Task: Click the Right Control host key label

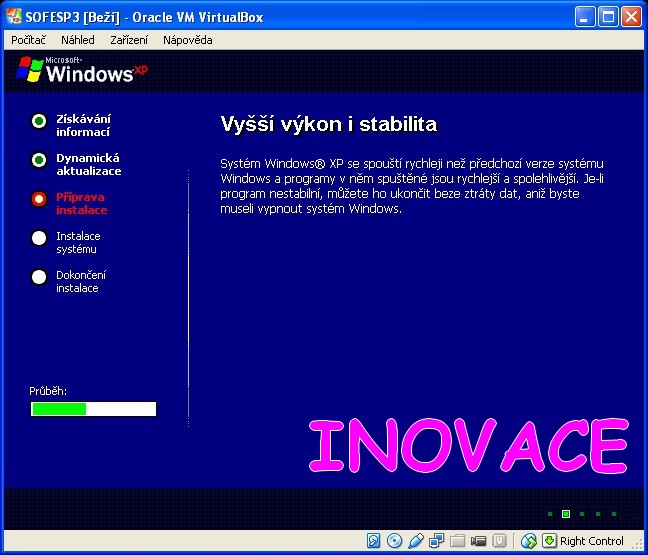Action: (591, 541)
